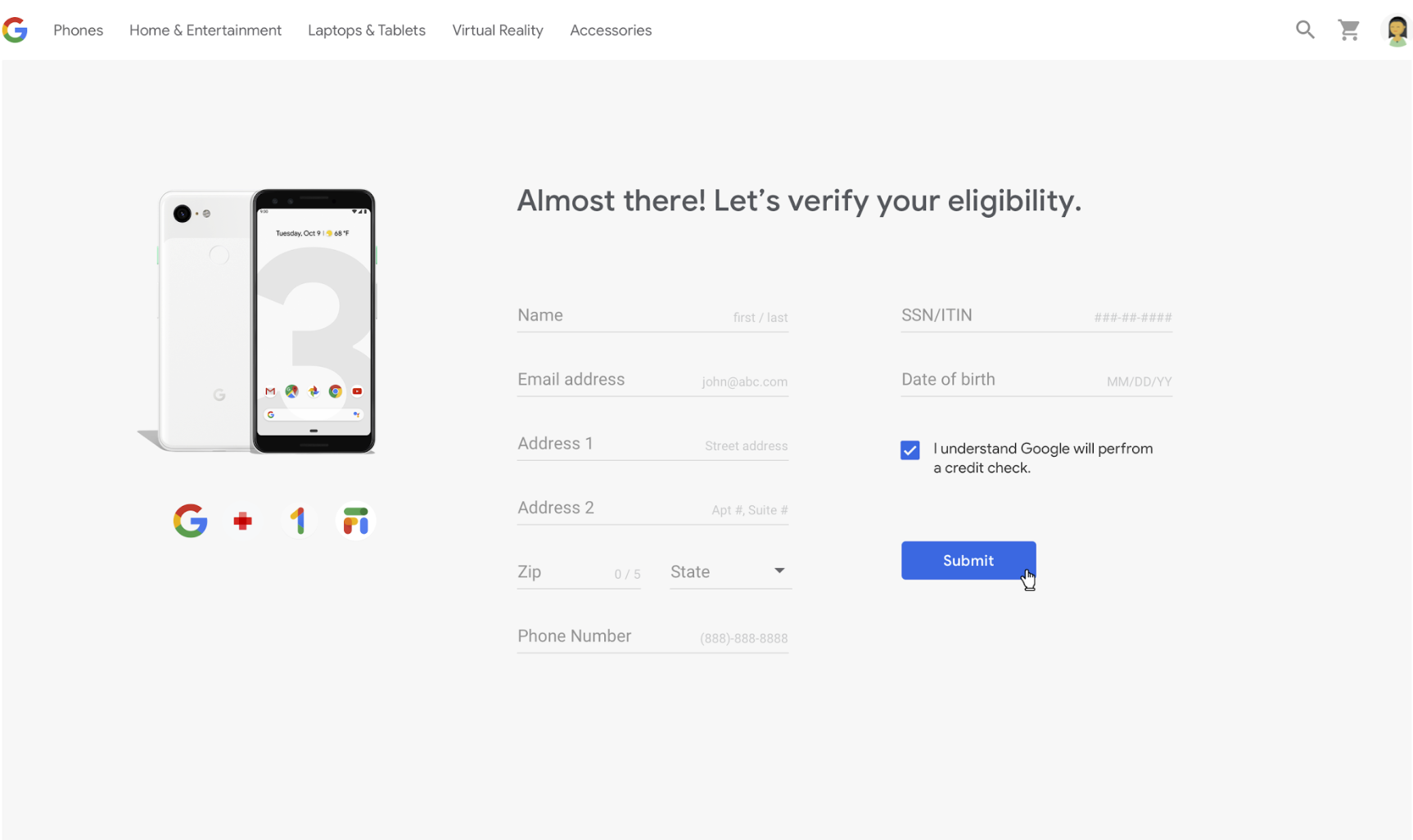The height and width of the screenshot is (840, 1413).
Task: Uncheck the credit check consent checkbox
Action: (x=910, y=450)
